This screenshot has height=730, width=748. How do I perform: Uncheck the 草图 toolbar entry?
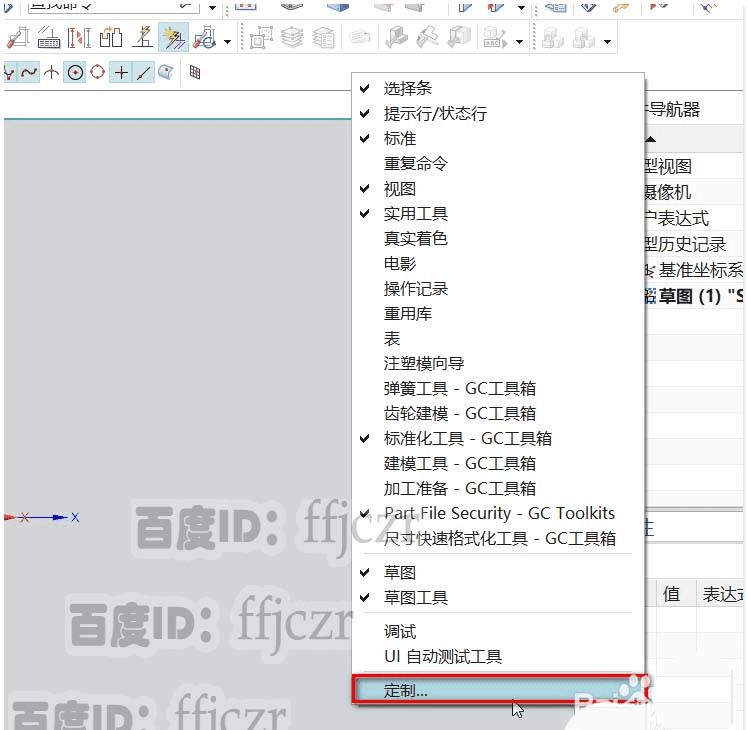point(498,573)
